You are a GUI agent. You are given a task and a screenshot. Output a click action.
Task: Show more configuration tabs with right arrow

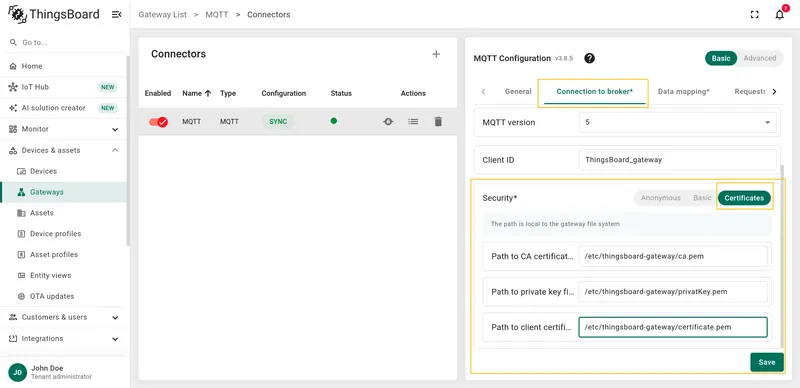(x=774, y=91)
